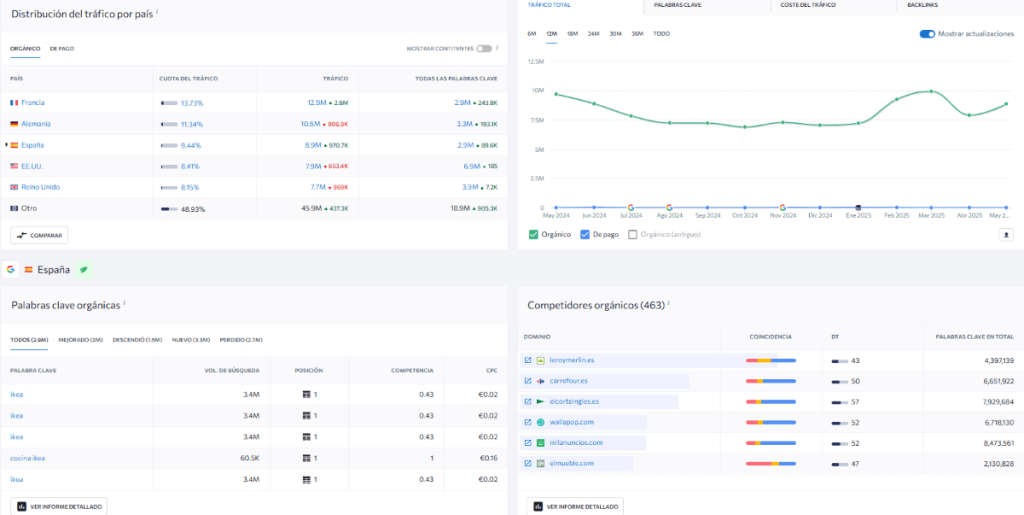The height and width of the screenshot is (515, 1024).
Task: Sort by Palabras clave en total header
Action: click(976, 337)
